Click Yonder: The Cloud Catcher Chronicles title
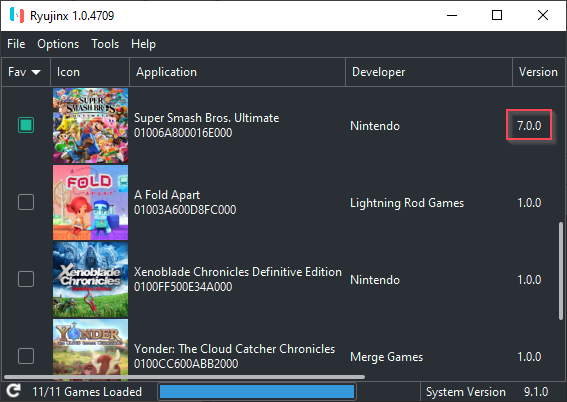The width and height of the screenshot is (567, 402). pos(234,349)
